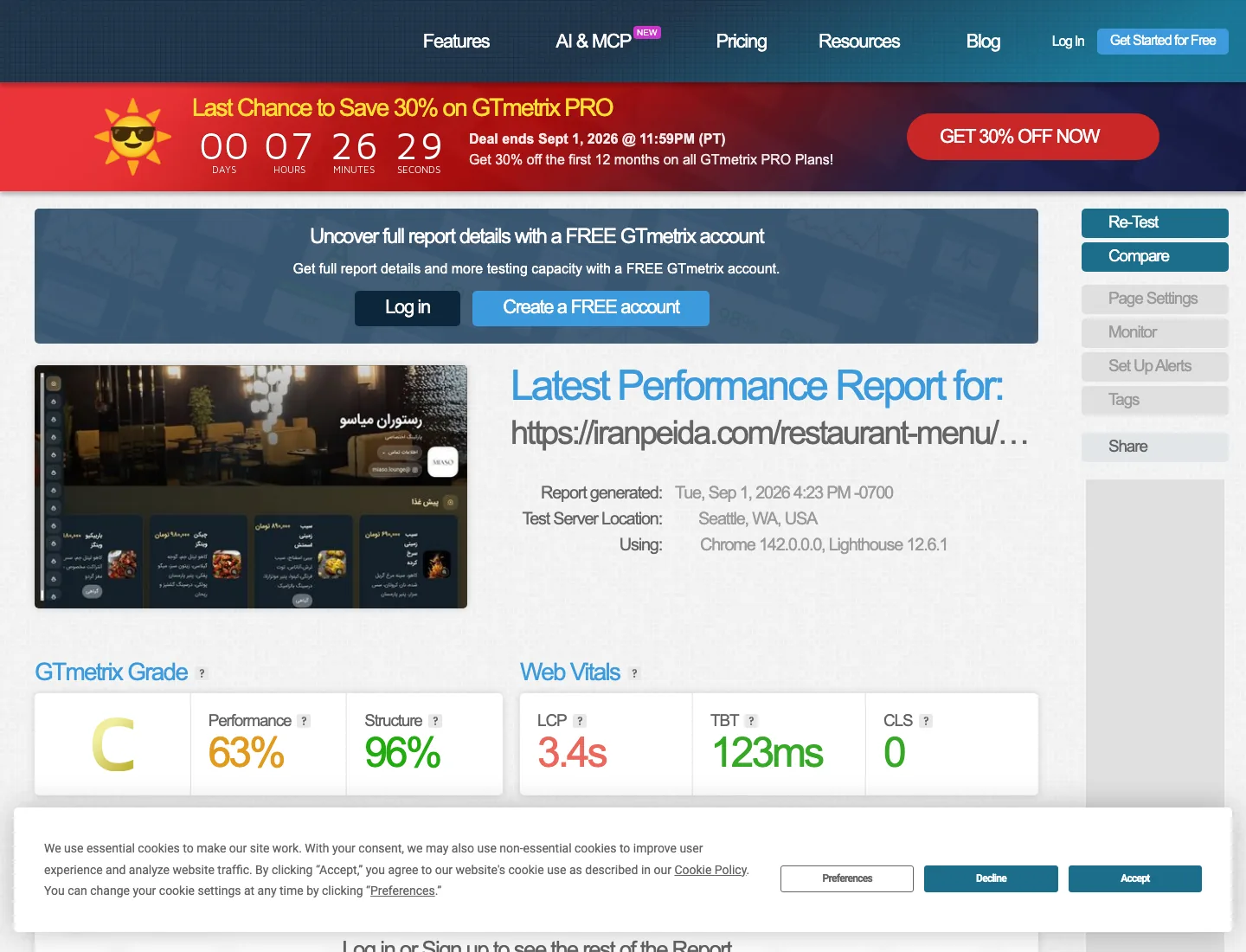Image resolution: width=1246 pixels, height=952 pixels.
Task: Click the C grade letter
Action: pos(113,744)
